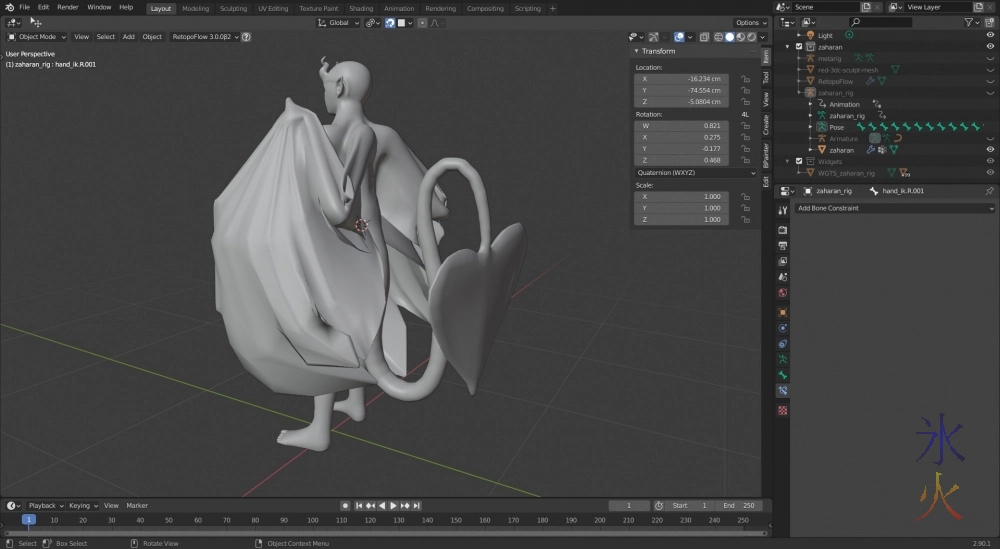Open the Quaternion (WXYZ) rotation mode dropdown
1000x549 pixels.
(x=696, y=172)
